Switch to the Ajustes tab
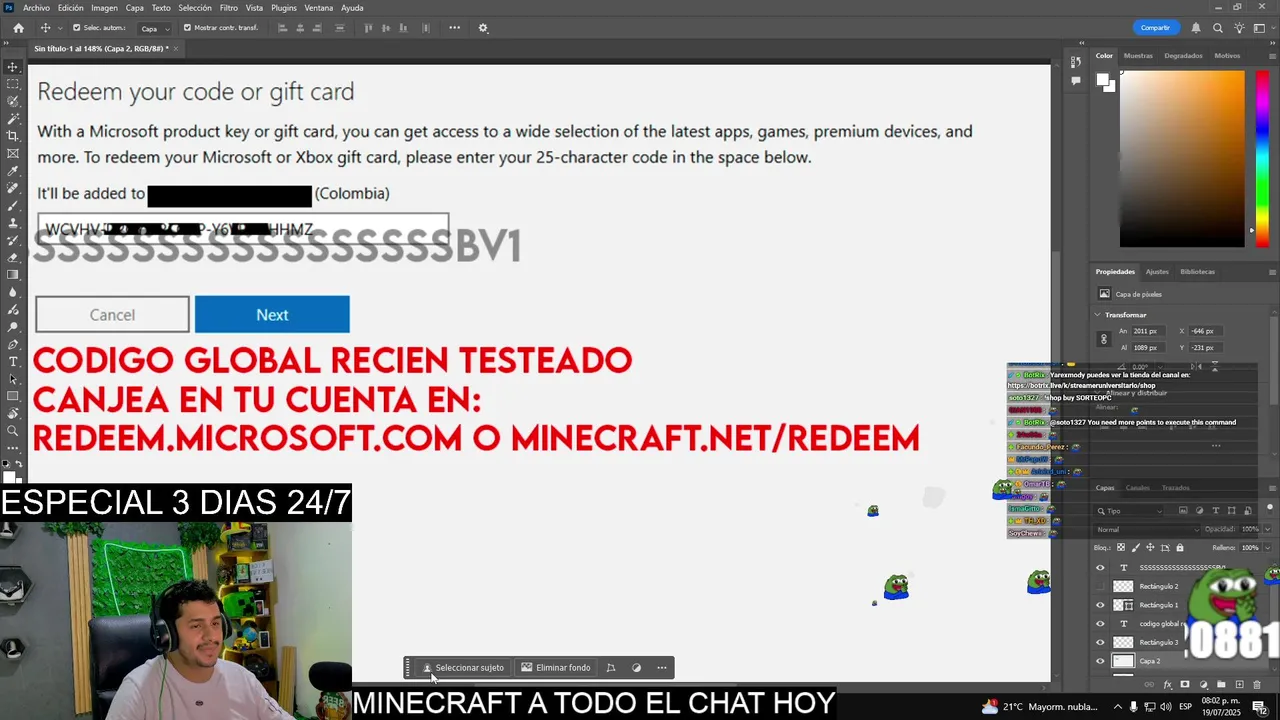The image size is (1280, 720). (x=1157, y=272)
